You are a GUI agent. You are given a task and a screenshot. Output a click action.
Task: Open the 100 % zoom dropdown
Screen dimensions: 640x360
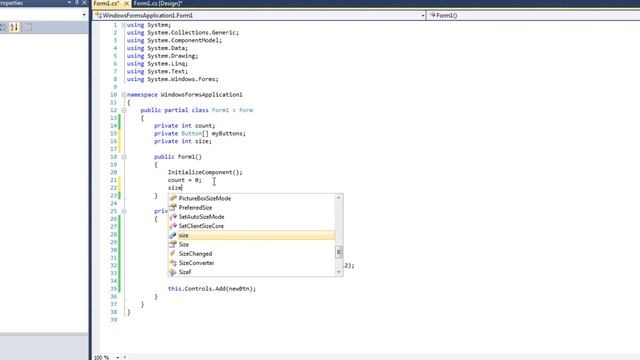[x=118, y=357]
